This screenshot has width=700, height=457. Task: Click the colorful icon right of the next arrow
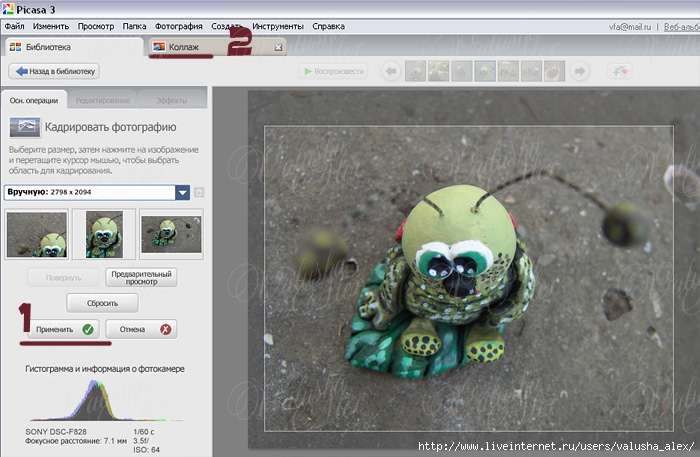click(620, 71)
